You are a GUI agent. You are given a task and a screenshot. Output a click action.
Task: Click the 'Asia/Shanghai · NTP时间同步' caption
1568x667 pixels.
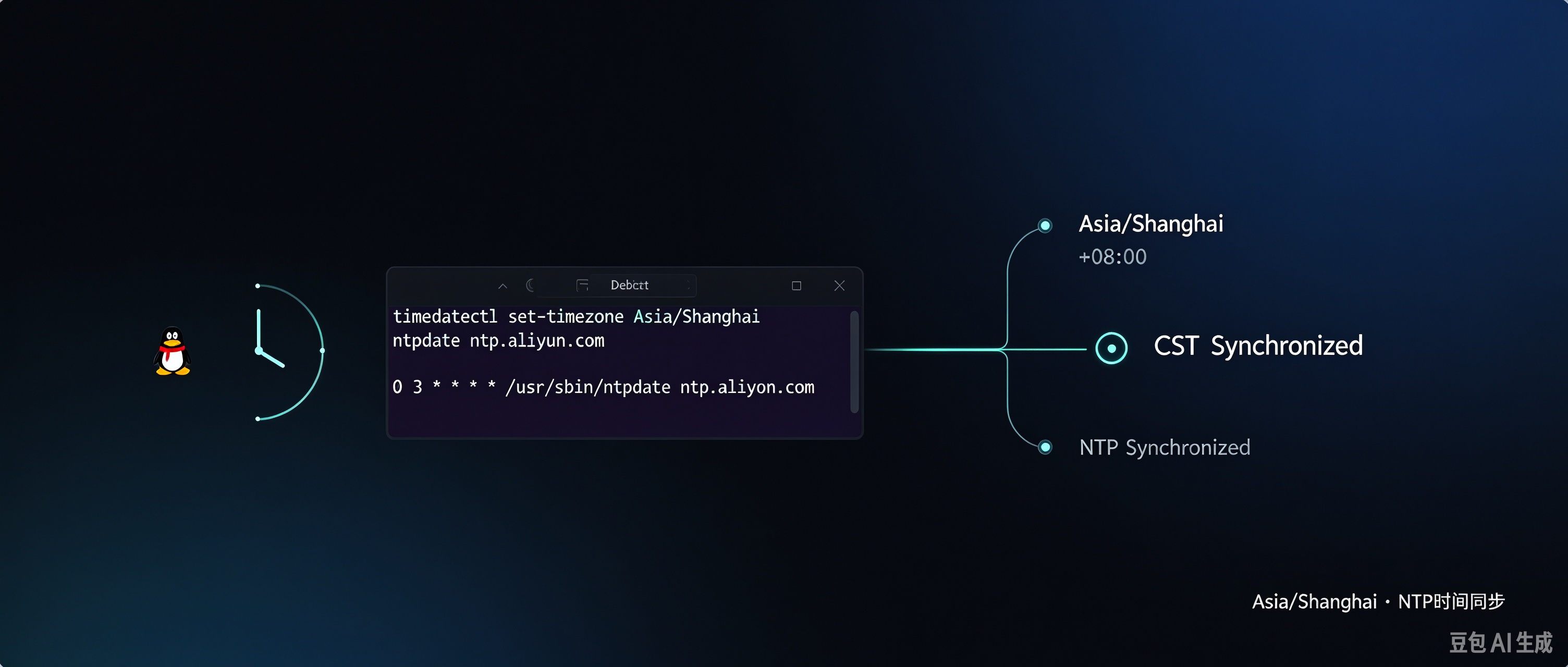[x=1378, y=601]
